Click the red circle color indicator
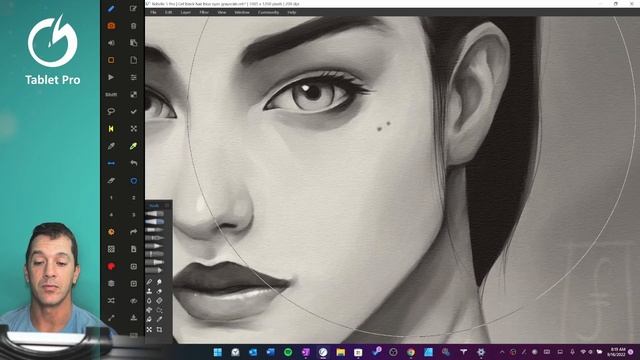The image size is (640, 360). 111,266
